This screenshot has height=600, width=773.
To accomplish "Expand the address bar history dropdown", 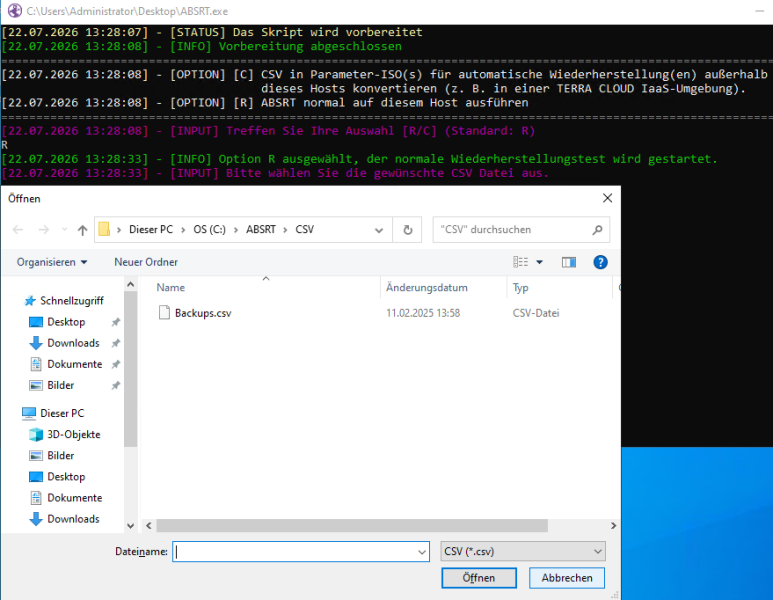I will 379,230.
